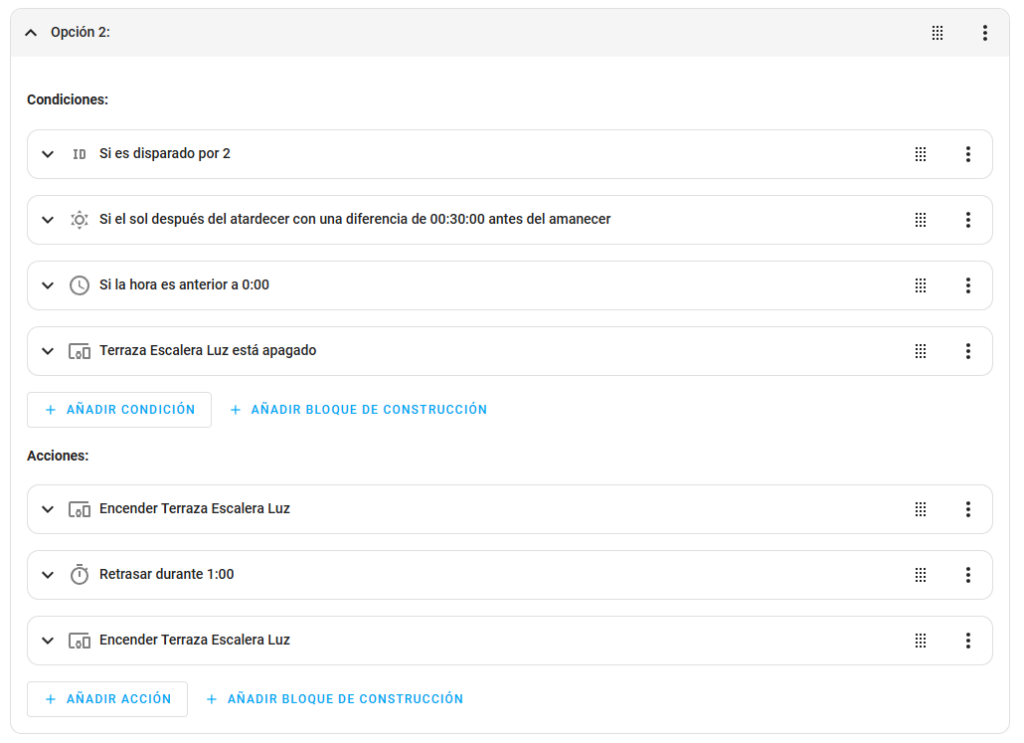Click drag handle on the sun condition row
This screenshot has height=743, width=1024.
coord(920,220)
